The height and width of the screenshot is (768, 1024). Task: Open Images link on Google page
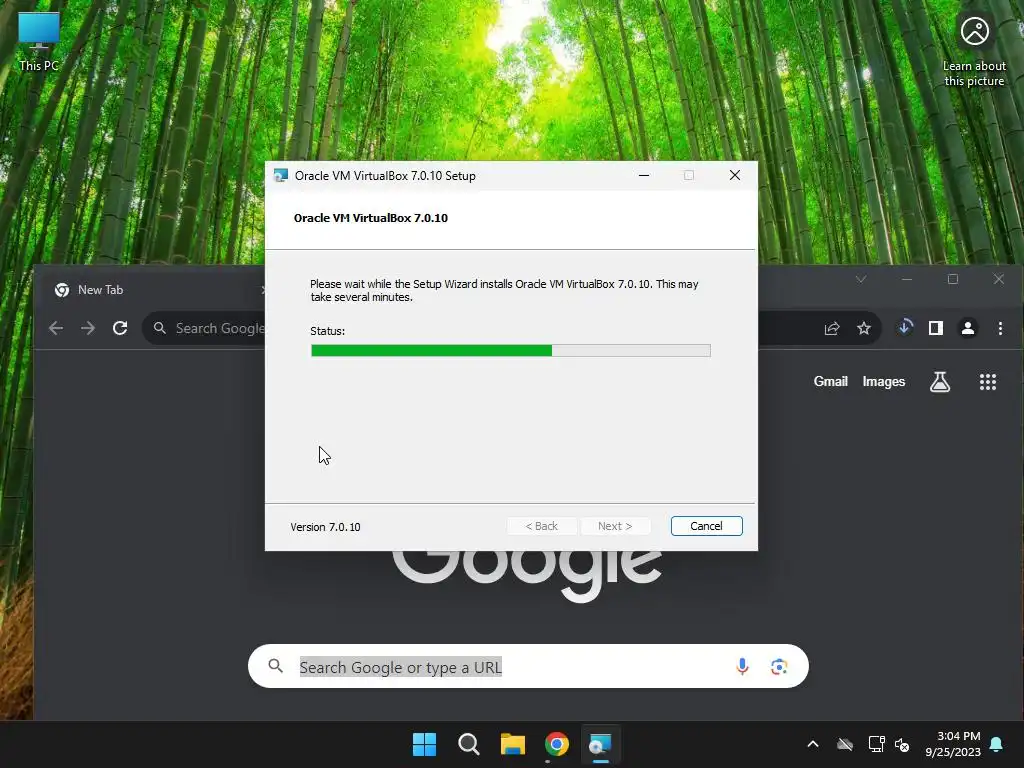[x=884, y=381]
